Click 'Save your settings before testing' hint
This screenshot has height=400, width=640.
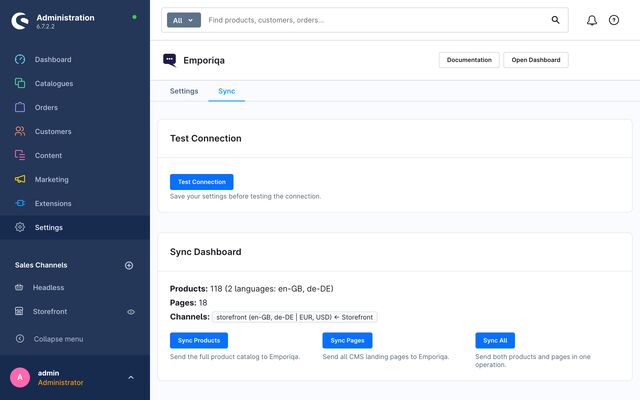tap(245, 196)
